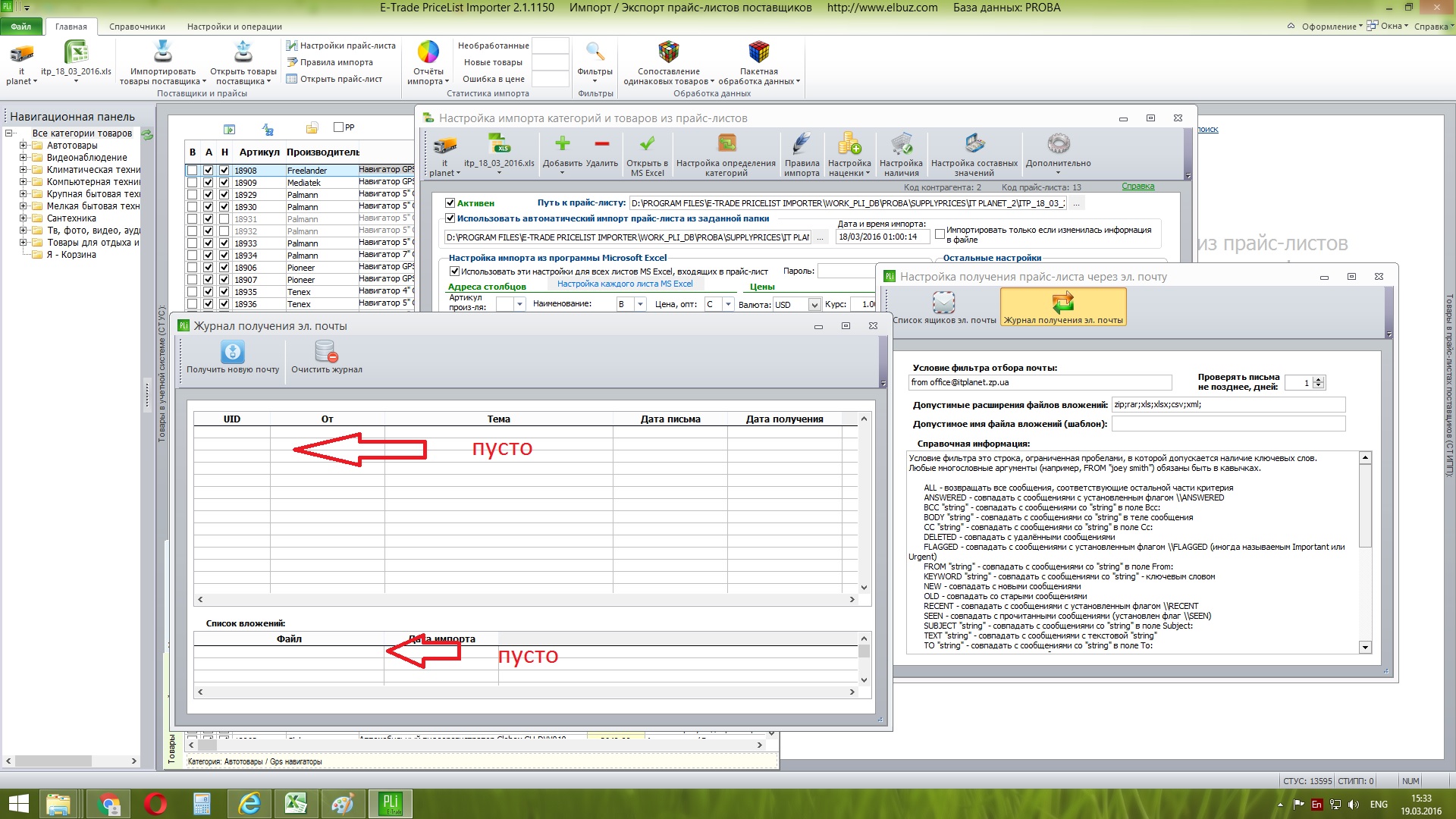The width and height of the screenshot is (1456, 819).
Task: Open 'Наименование' column B dropdown
Action: point(640,304)
